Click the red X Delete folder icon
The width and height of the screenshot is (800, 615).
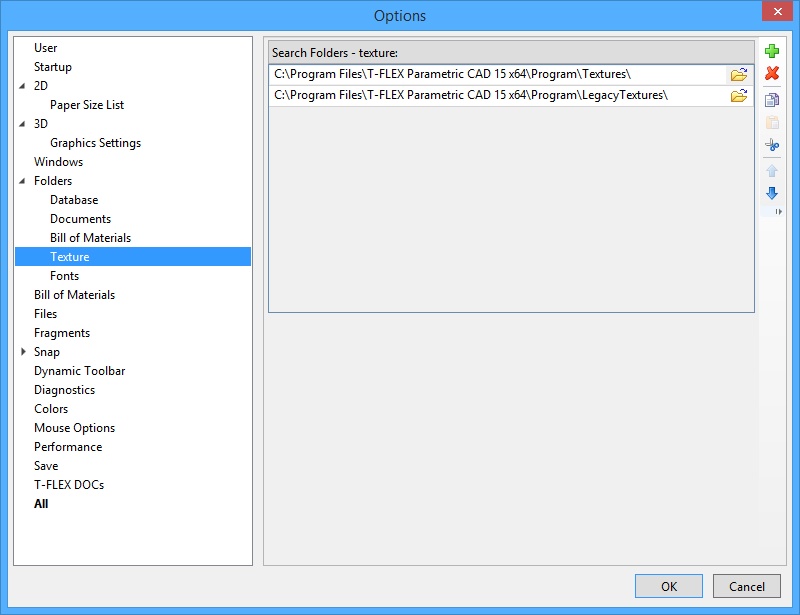[771, 74]
